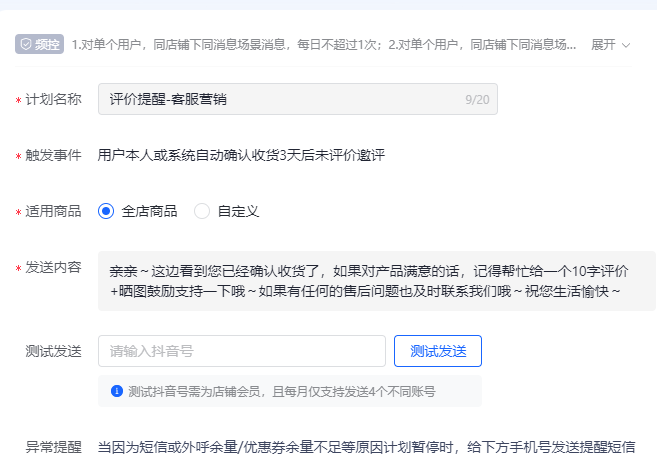Focus the 计划名称 input field
The height and width of the screenshot is (464, 657).
pos(280,99)
